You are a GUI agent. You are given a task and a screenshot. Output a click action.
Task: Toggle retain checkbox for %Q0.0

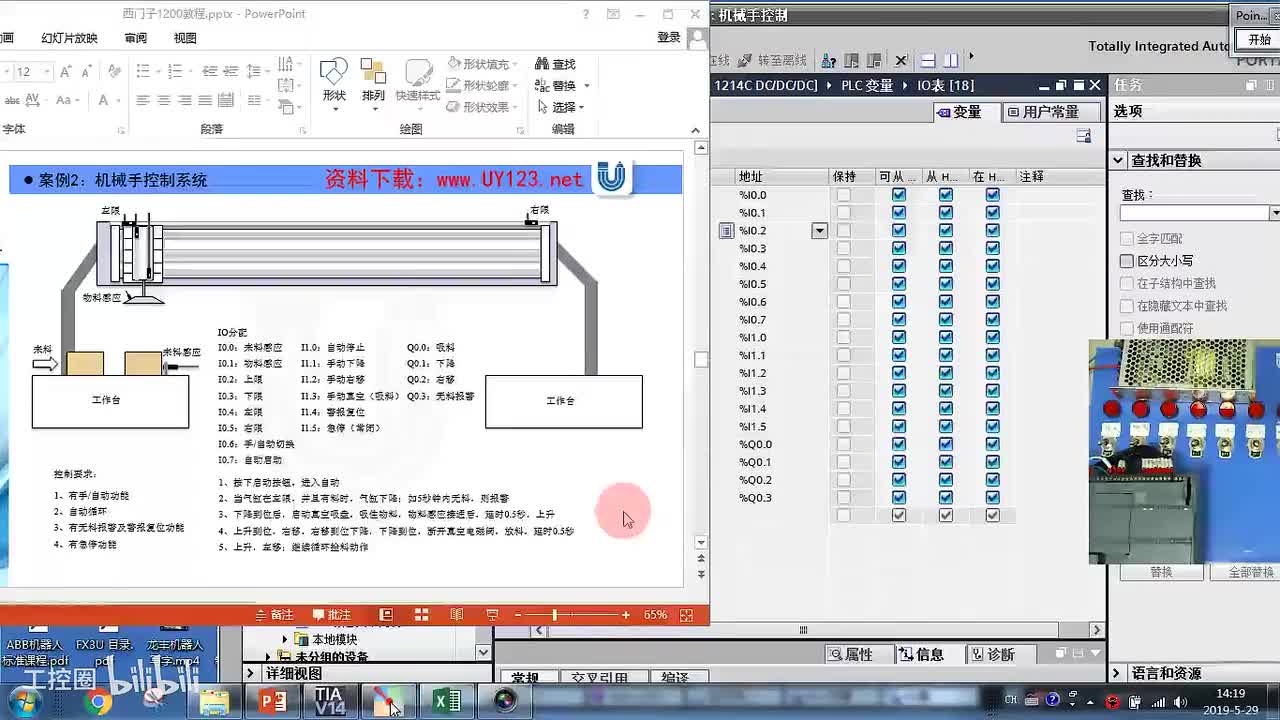[844, 444]
